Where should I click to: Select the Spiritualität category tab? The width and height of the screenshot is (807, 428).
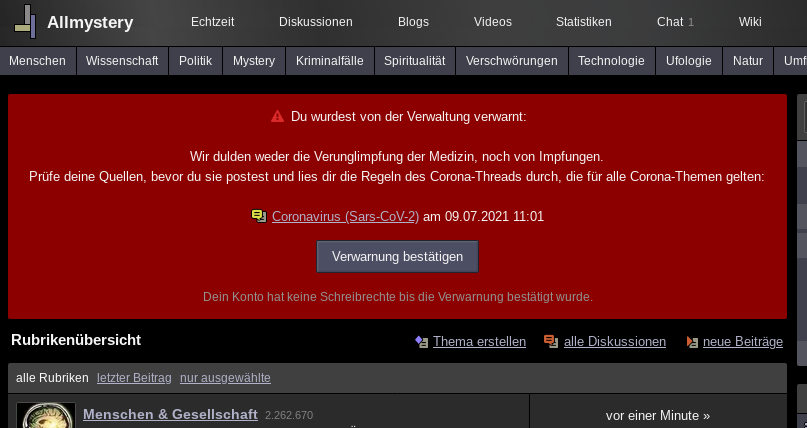click(x=415, y=61)
